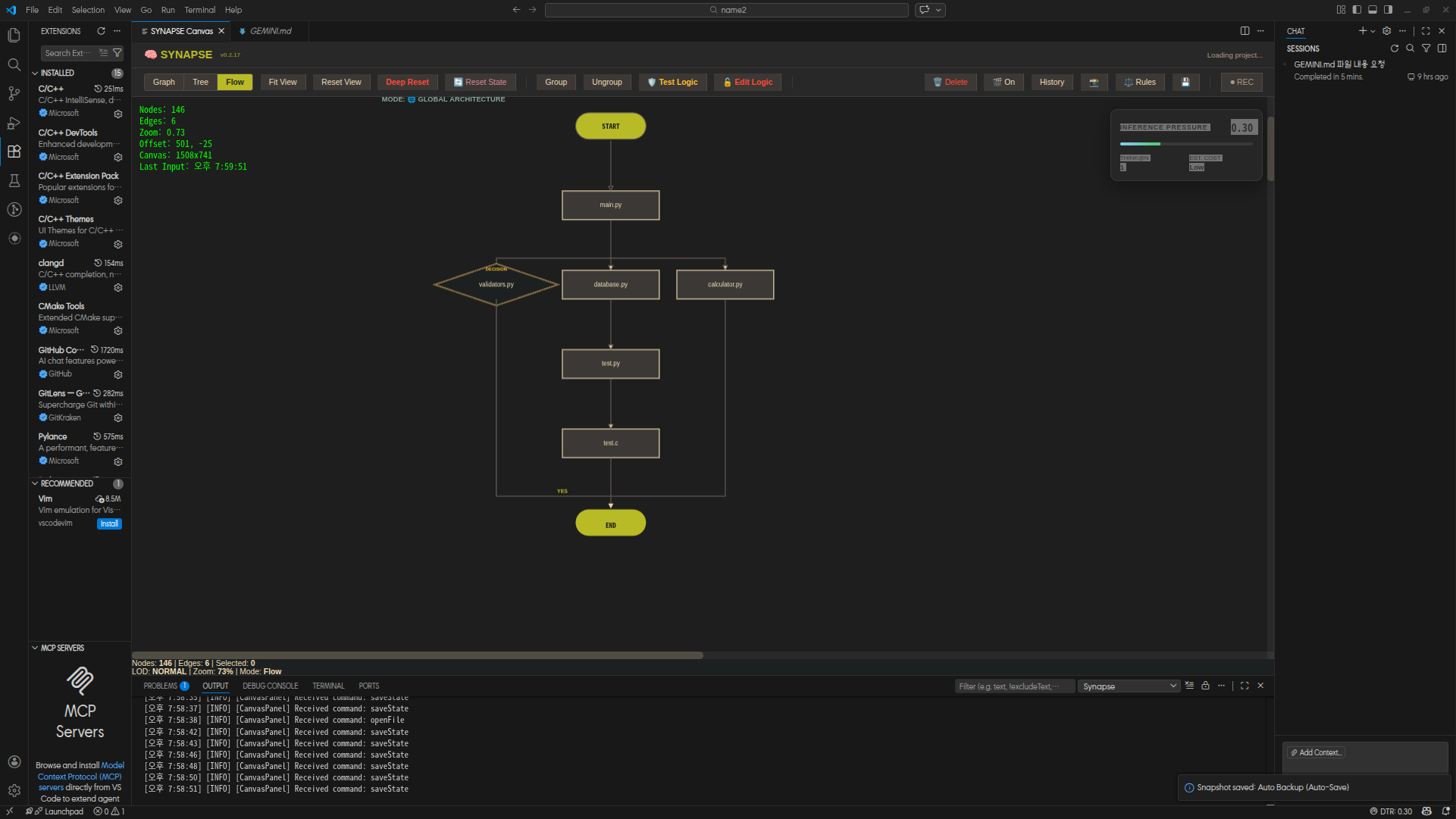Image resolution: width=1456 pixels, height=819 pixels.
Task: Collapse the INSTALLED extensions section
Action: [35, 73]
